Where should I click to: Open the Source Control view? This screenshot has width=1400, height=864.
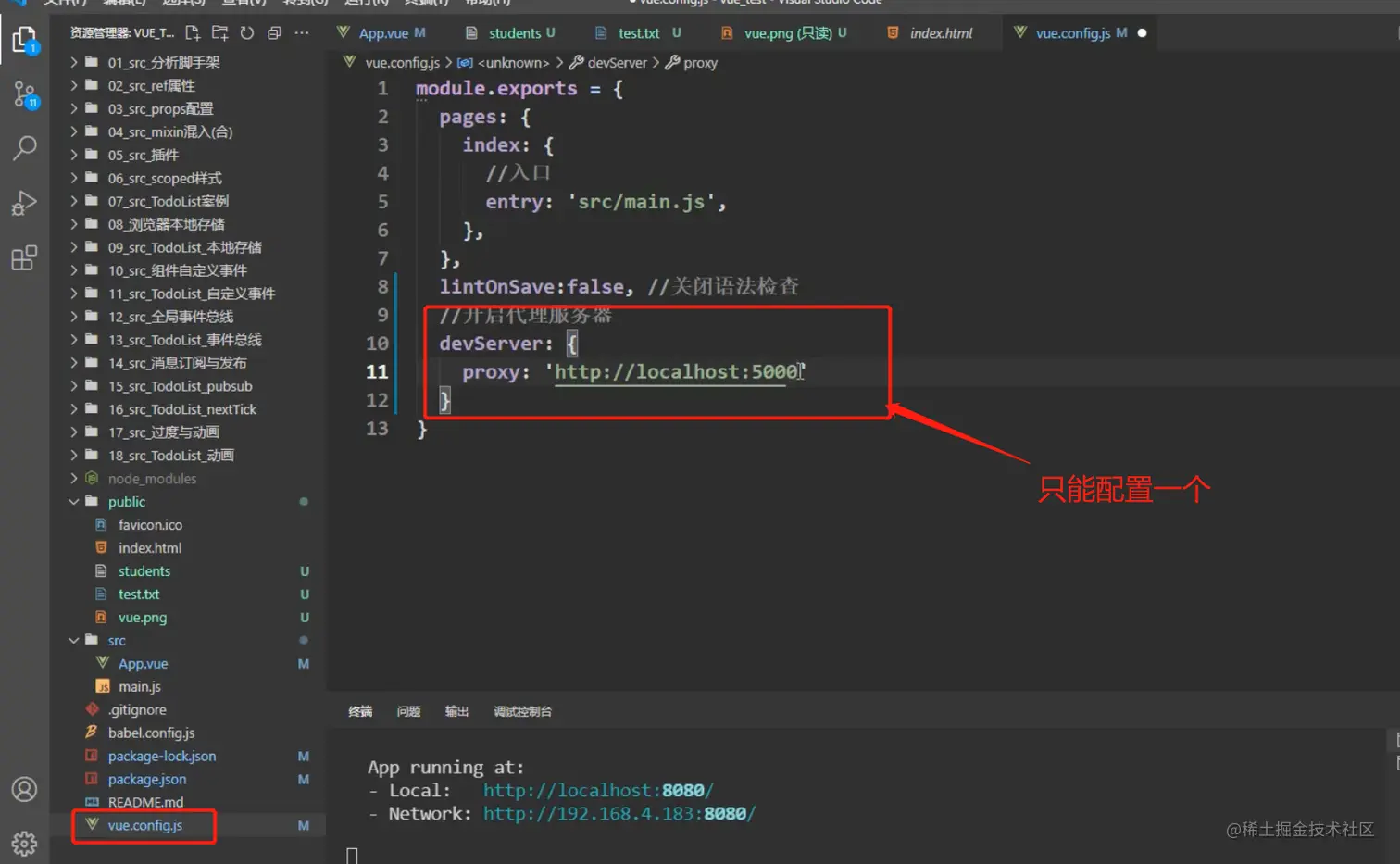pos(24,94)
